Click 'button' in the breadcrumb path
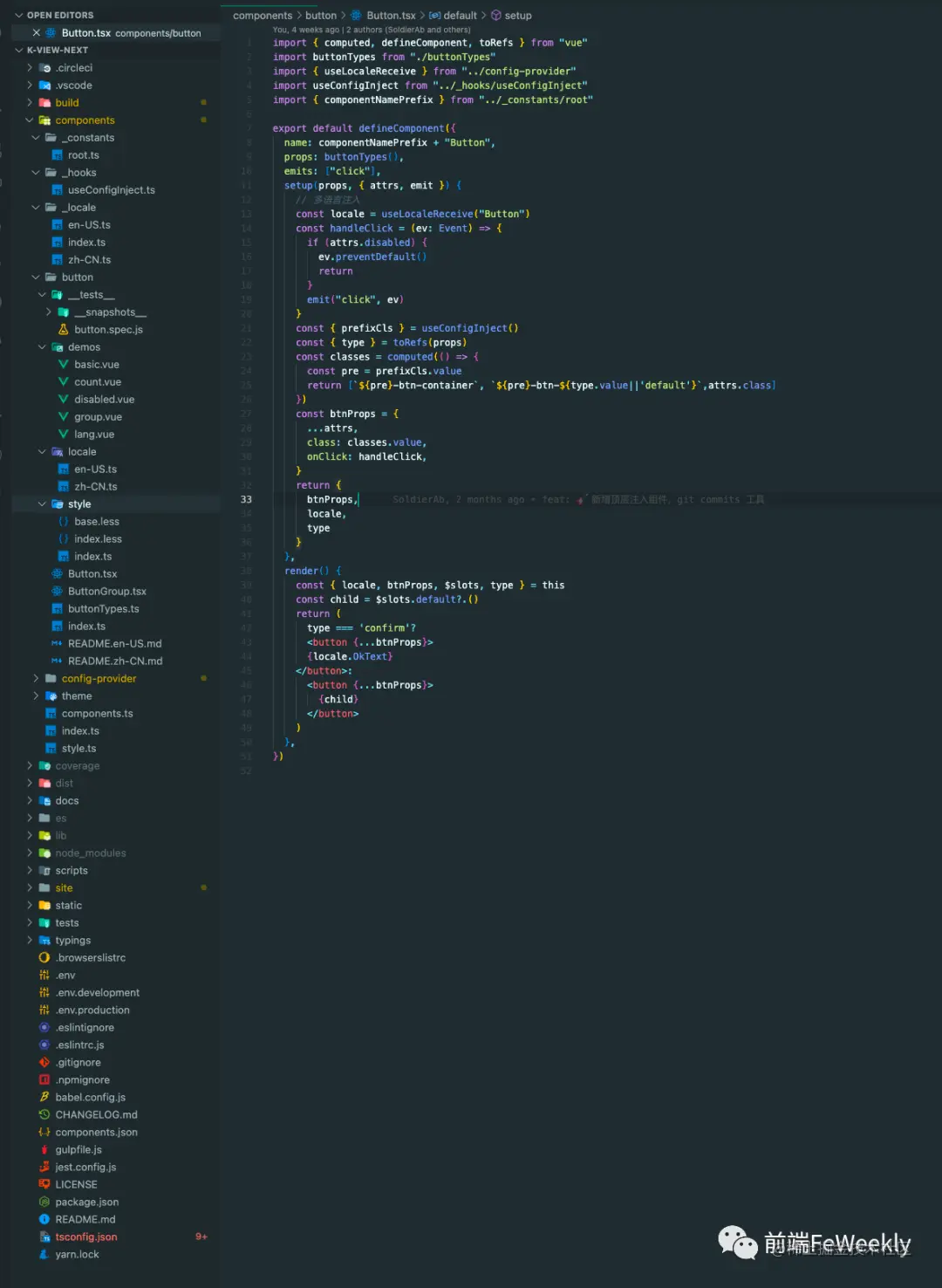 321,16
